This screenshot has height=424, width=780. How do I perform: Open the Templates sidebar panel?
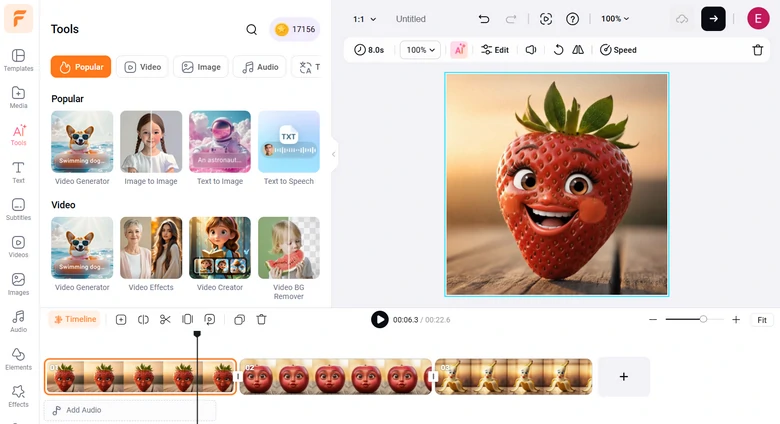[18, 60]
